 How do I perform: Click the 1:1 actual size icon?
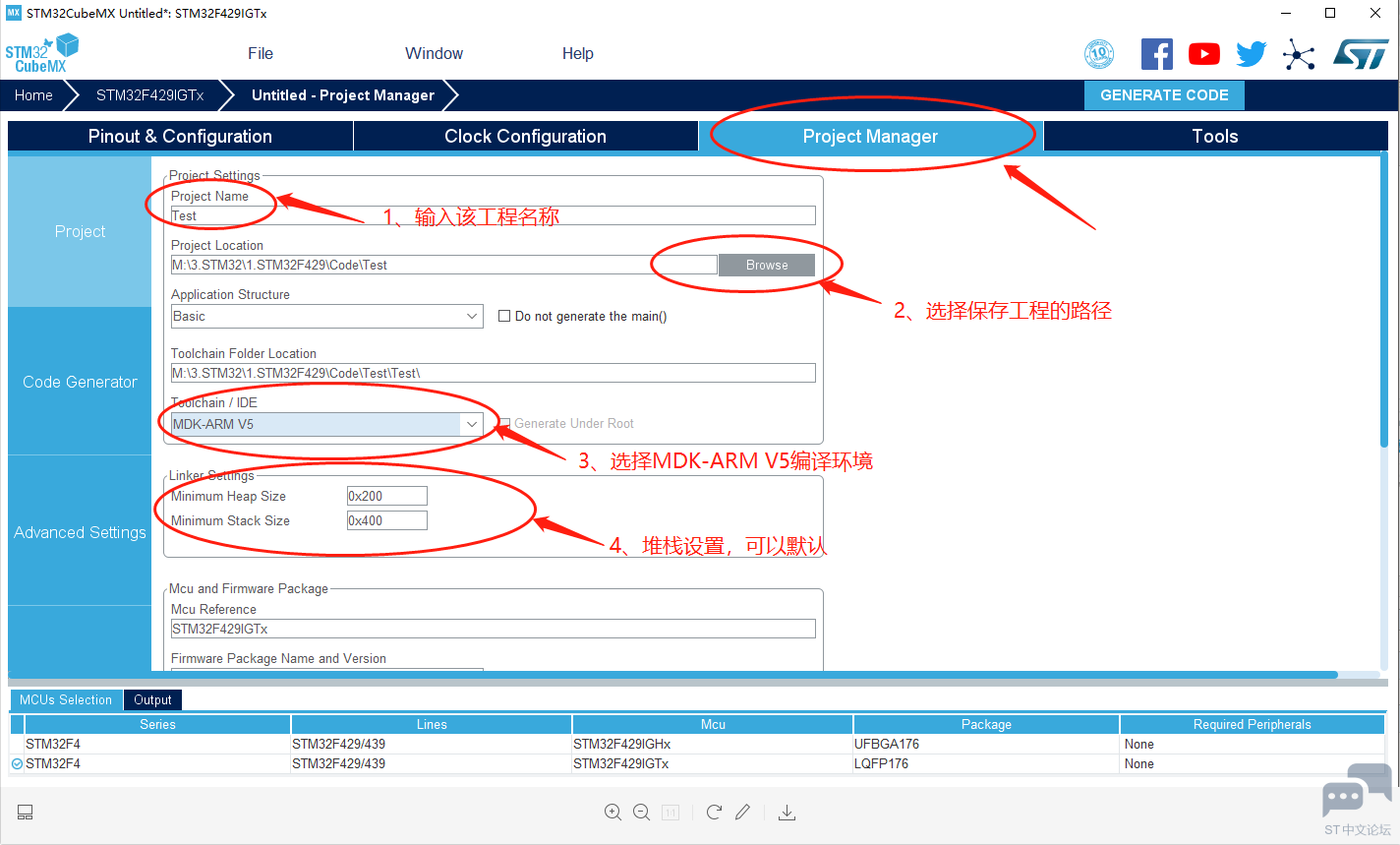(x=671, y=813)
